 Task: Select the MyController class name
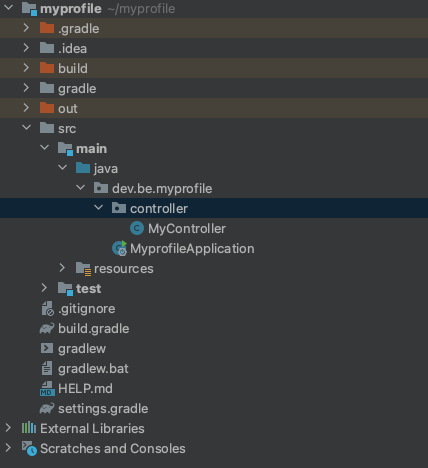coord(187,229)
